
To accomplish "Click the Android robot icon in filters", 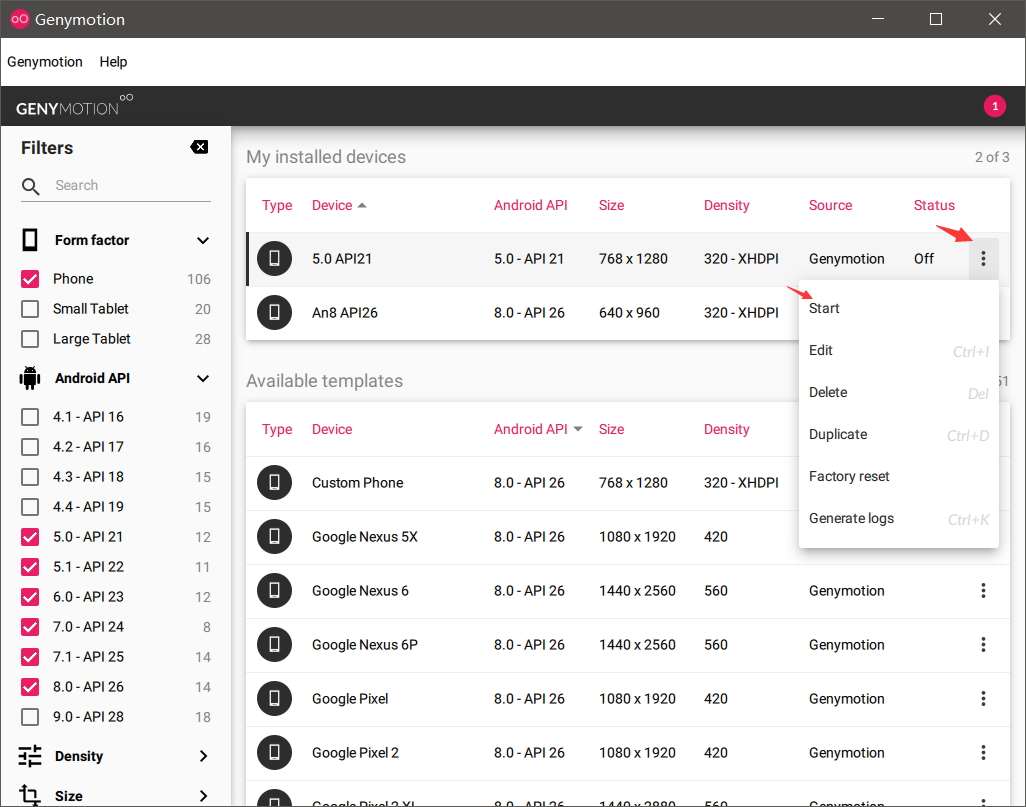I will [30, 378].
